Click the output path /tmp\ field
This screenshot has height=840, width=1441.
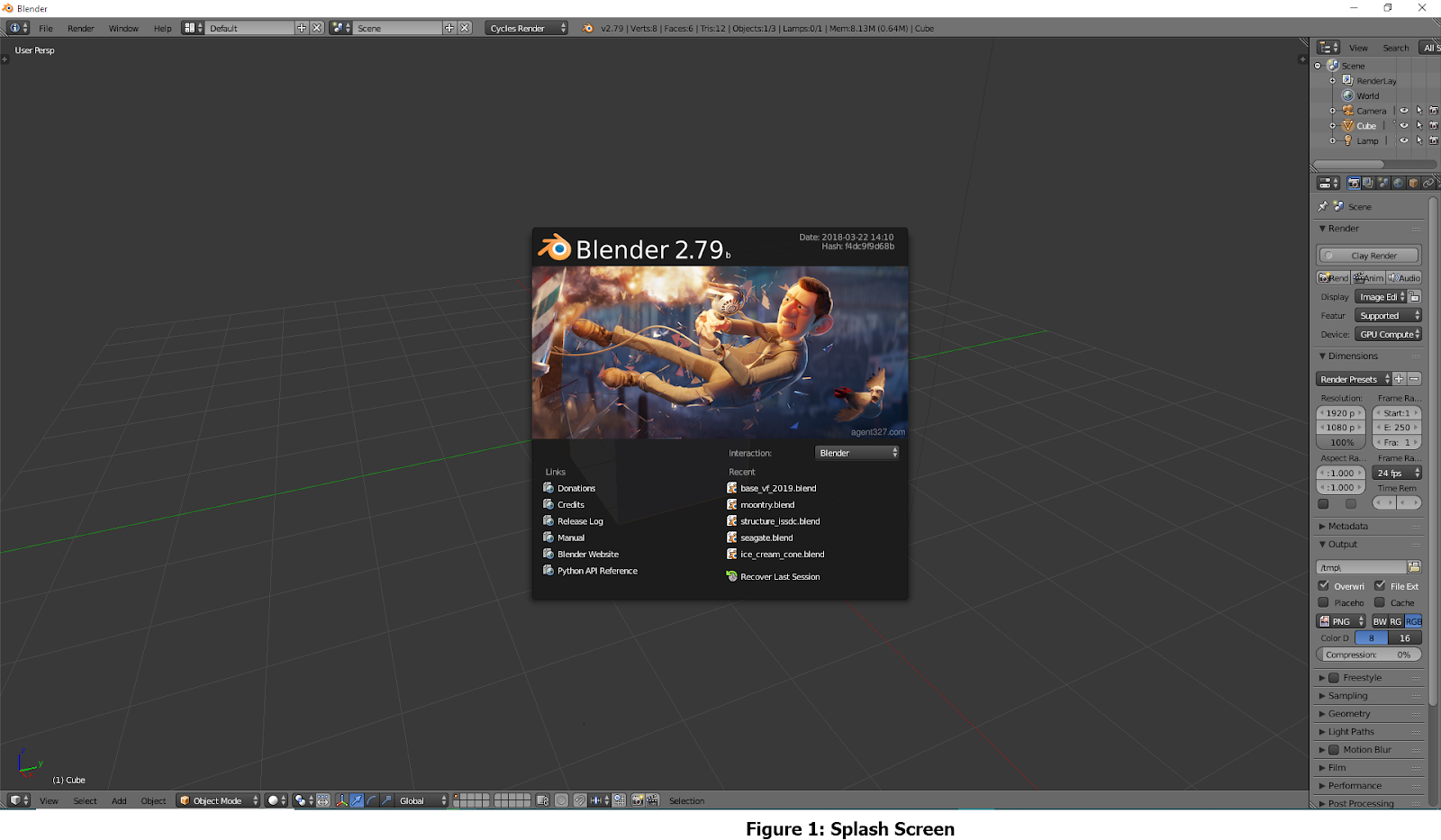click(x=1362, y=567)
